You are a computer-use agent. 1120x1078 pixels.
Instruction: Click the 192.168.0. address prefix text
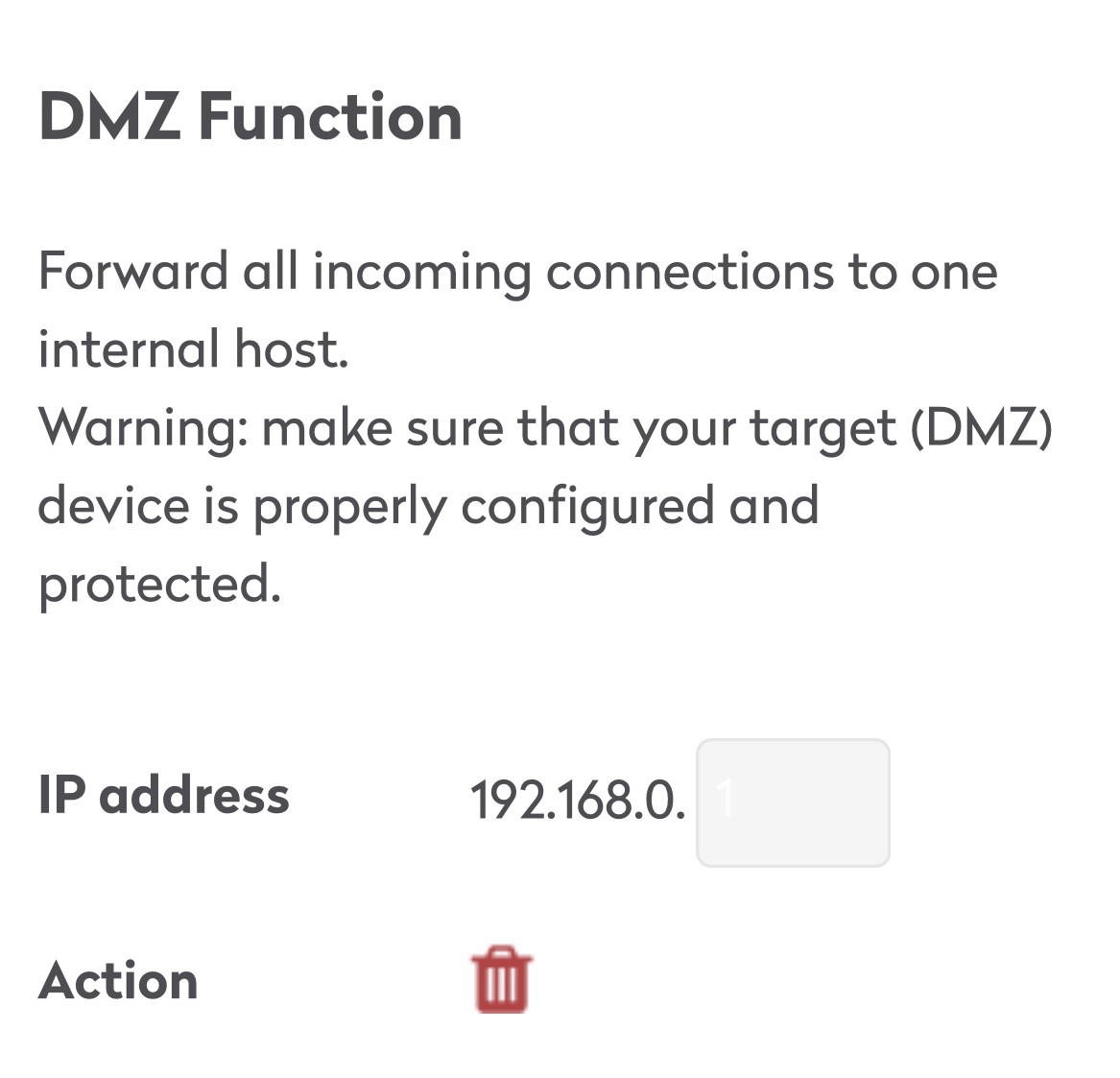tap(578, 800)
